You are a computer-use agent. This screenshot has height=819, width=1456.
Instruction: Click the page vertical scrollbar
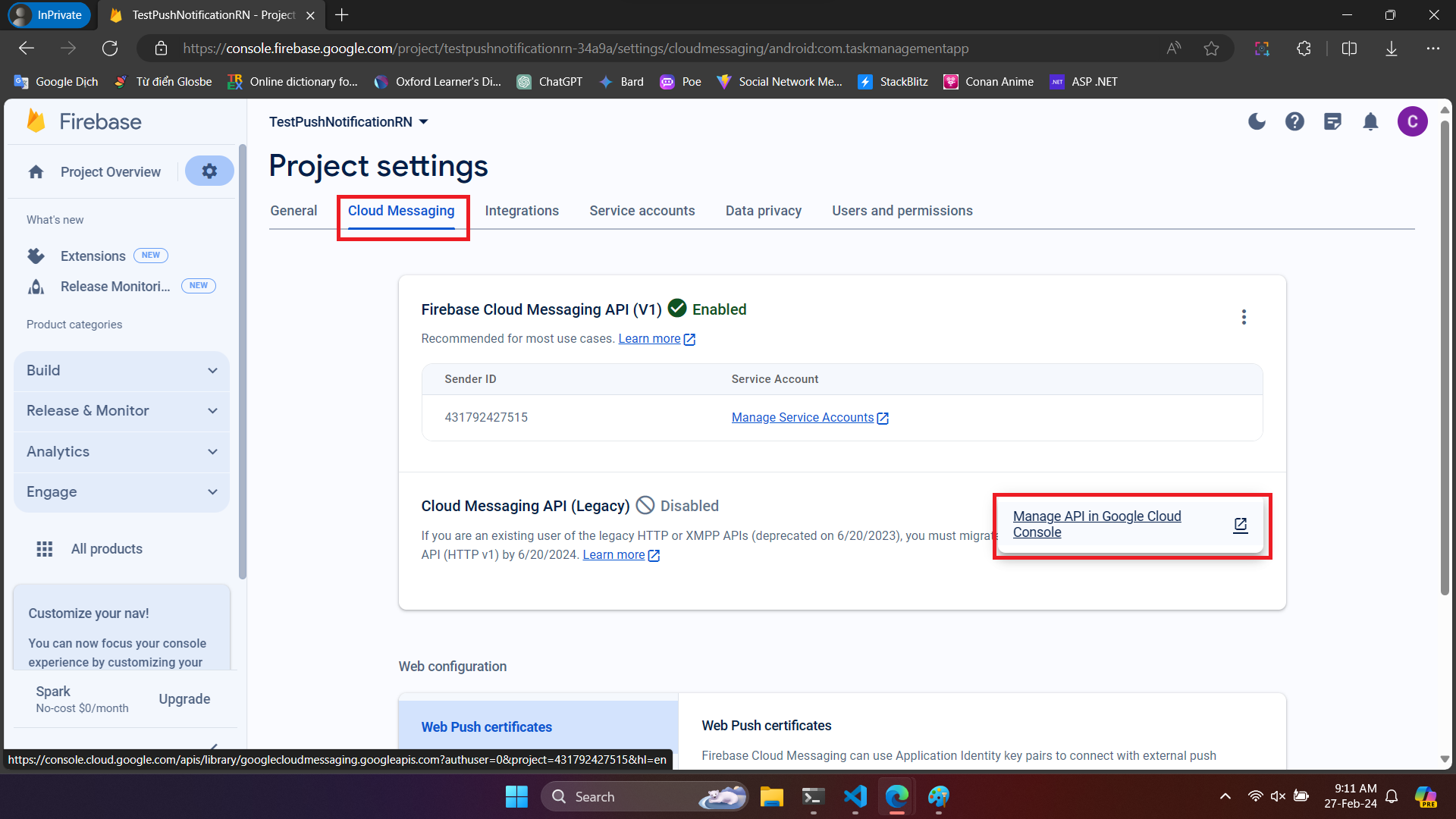click(x=1445, y=356)
